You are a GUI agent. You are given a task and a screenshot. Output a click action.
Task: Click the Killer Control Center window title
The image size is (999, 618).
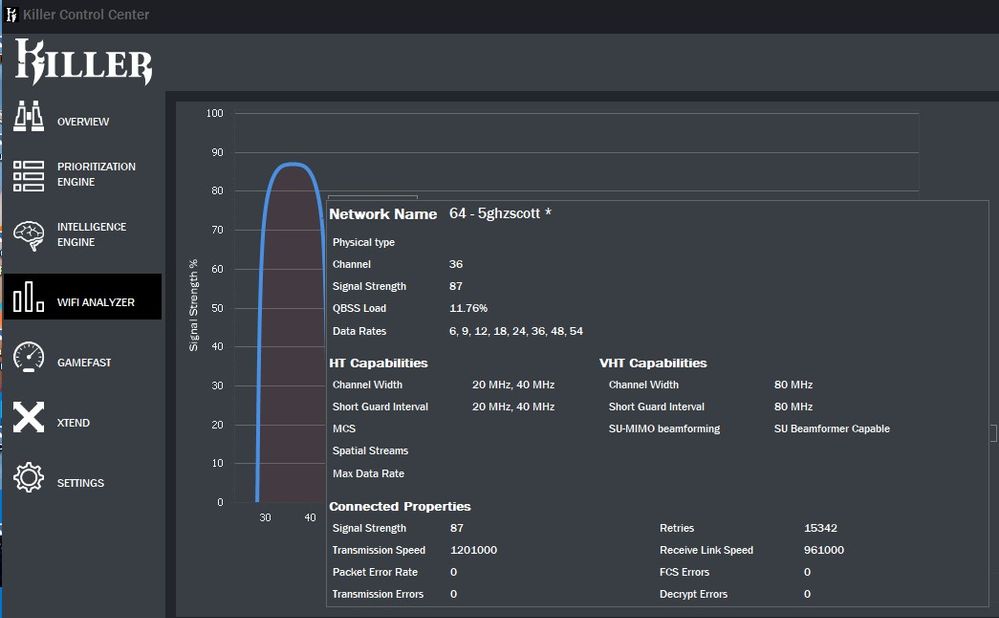(86, 15)
